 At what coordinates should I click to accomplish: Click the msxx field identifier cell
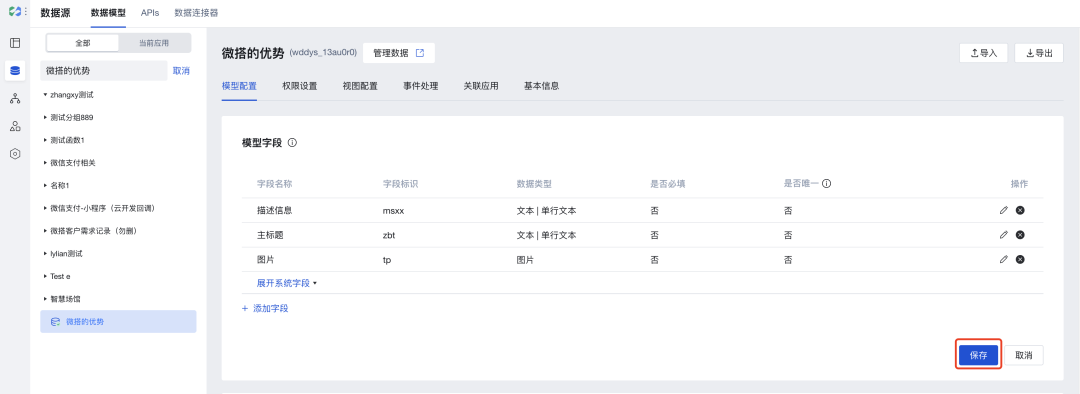click(x=393, y=210)
